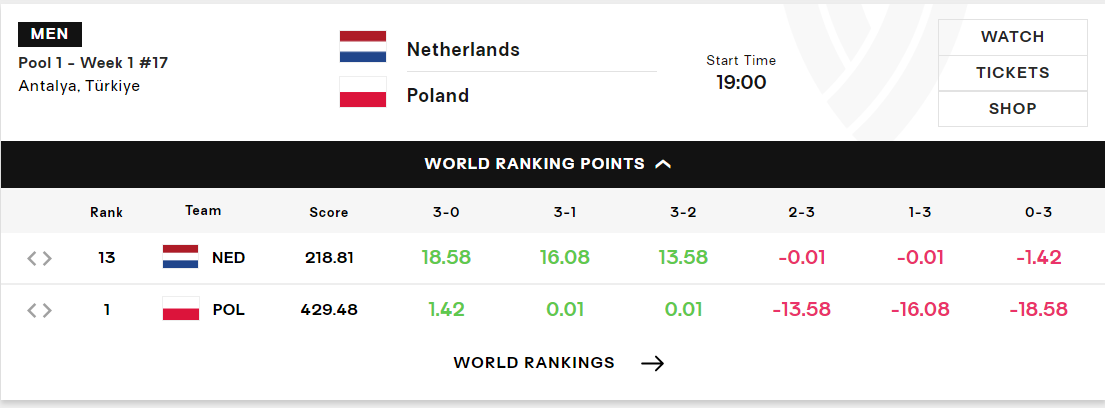This screenshot has width=1105, height=408.
Task: Click the Netherlands flag in match header
Action: [363, 47]
